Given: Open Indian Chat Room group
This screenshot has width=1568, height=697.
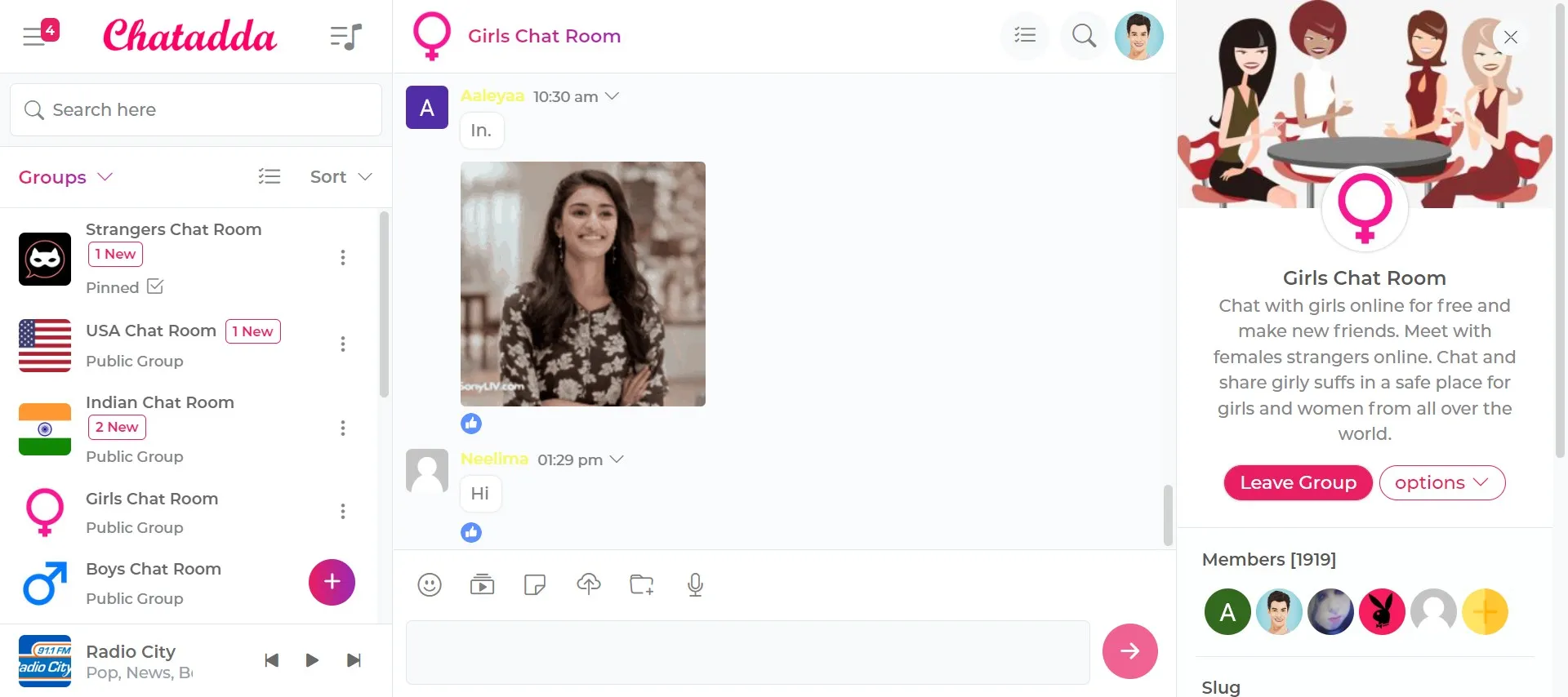Looking at the screenshot, I should point(160,402).
